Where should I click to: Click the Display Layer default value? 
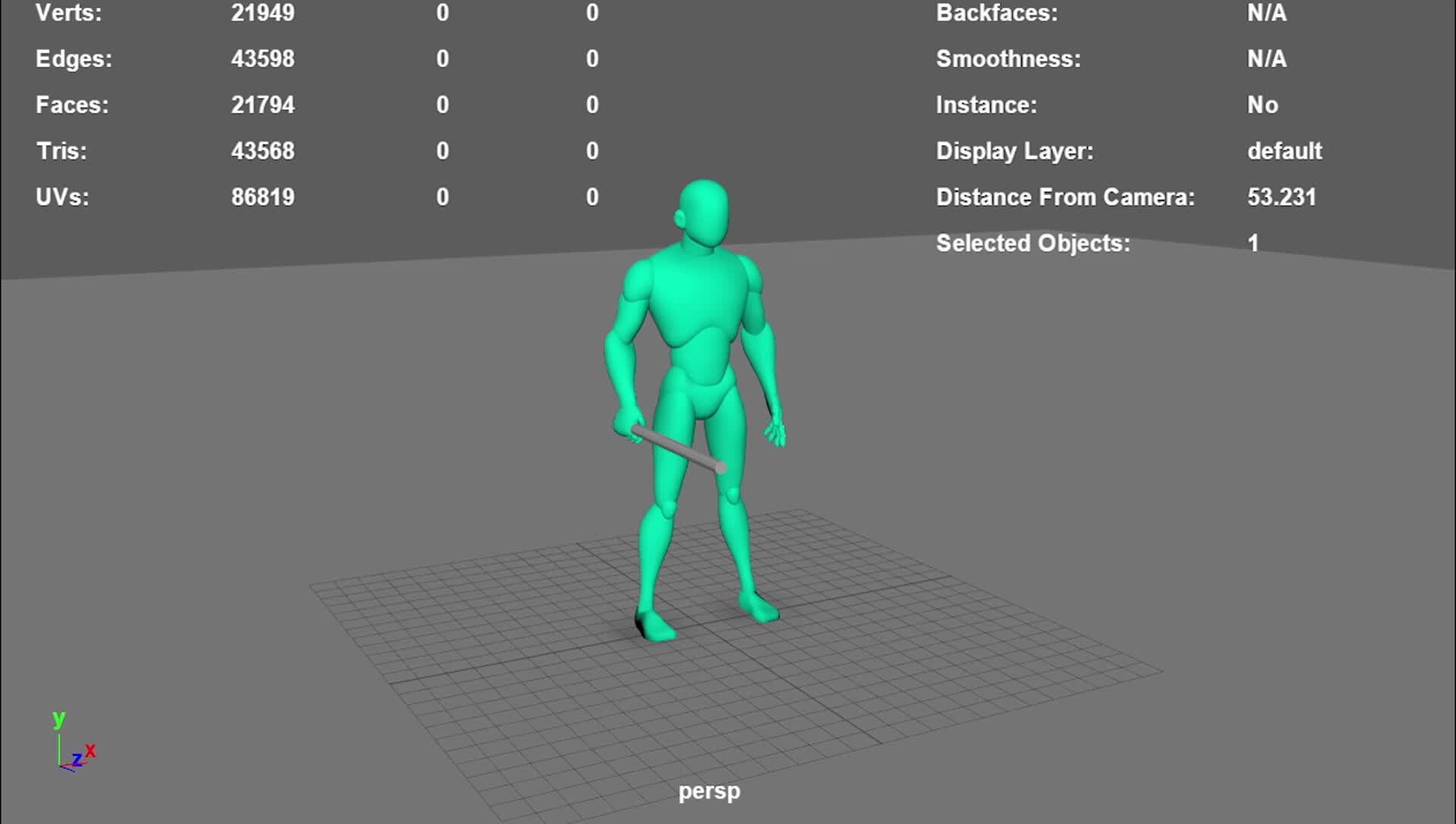tap(1284, 151)
